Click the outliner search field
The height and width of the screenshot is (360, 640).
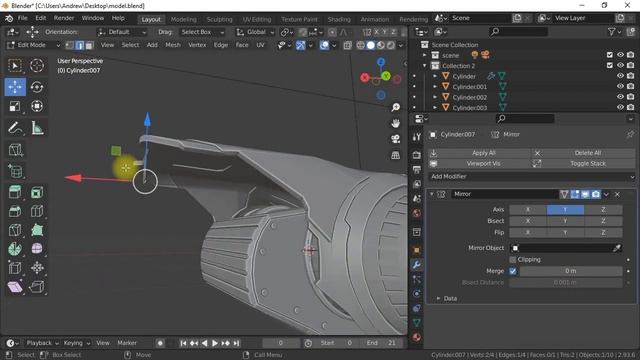click(519, 31)
